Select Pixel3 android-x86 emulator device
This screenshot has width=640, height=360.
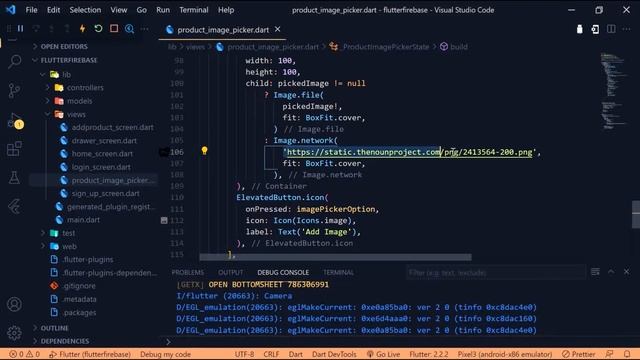click(x=505, y=354)
